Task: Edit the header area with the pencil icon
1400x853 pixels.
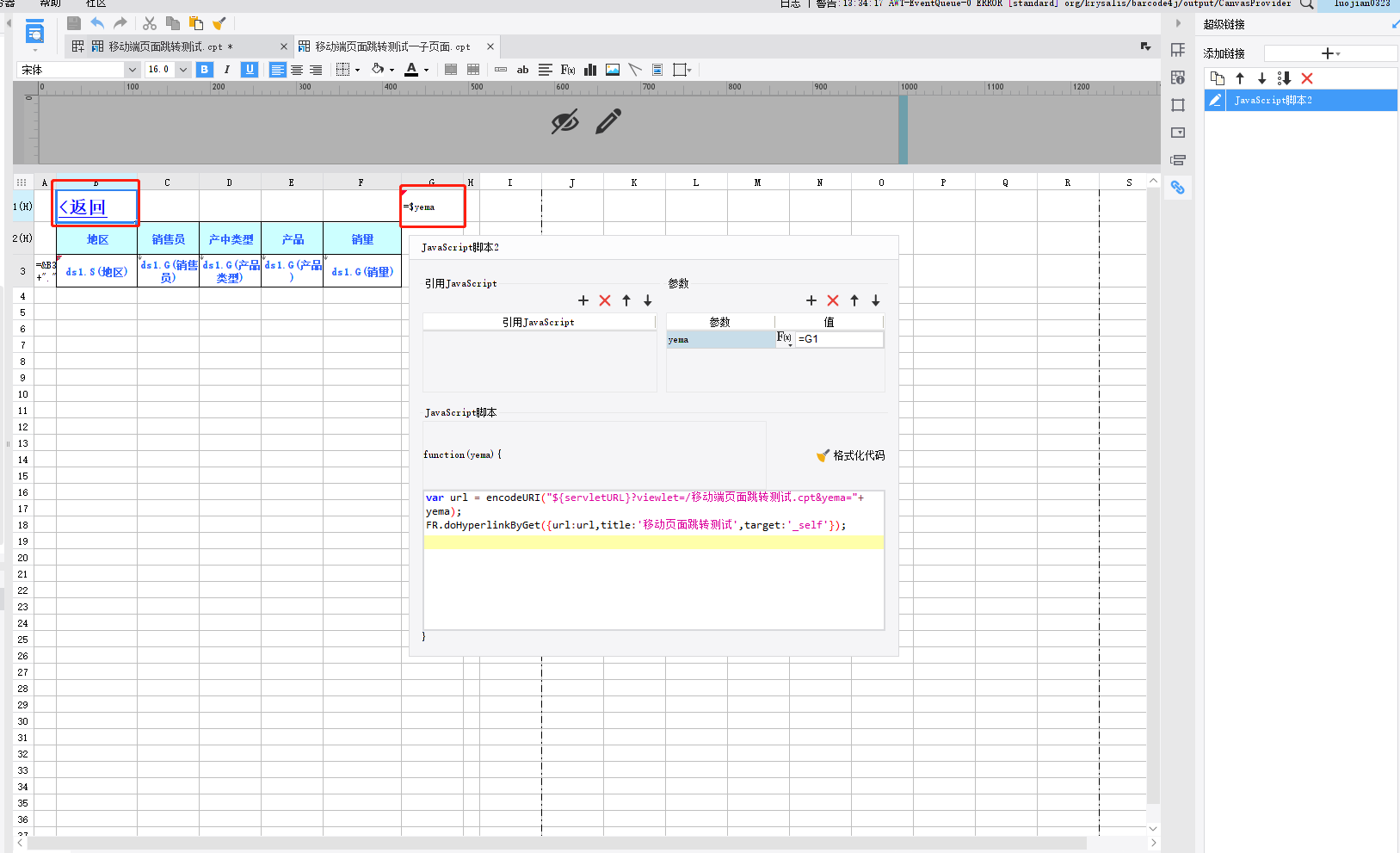Action: [608, 121]
